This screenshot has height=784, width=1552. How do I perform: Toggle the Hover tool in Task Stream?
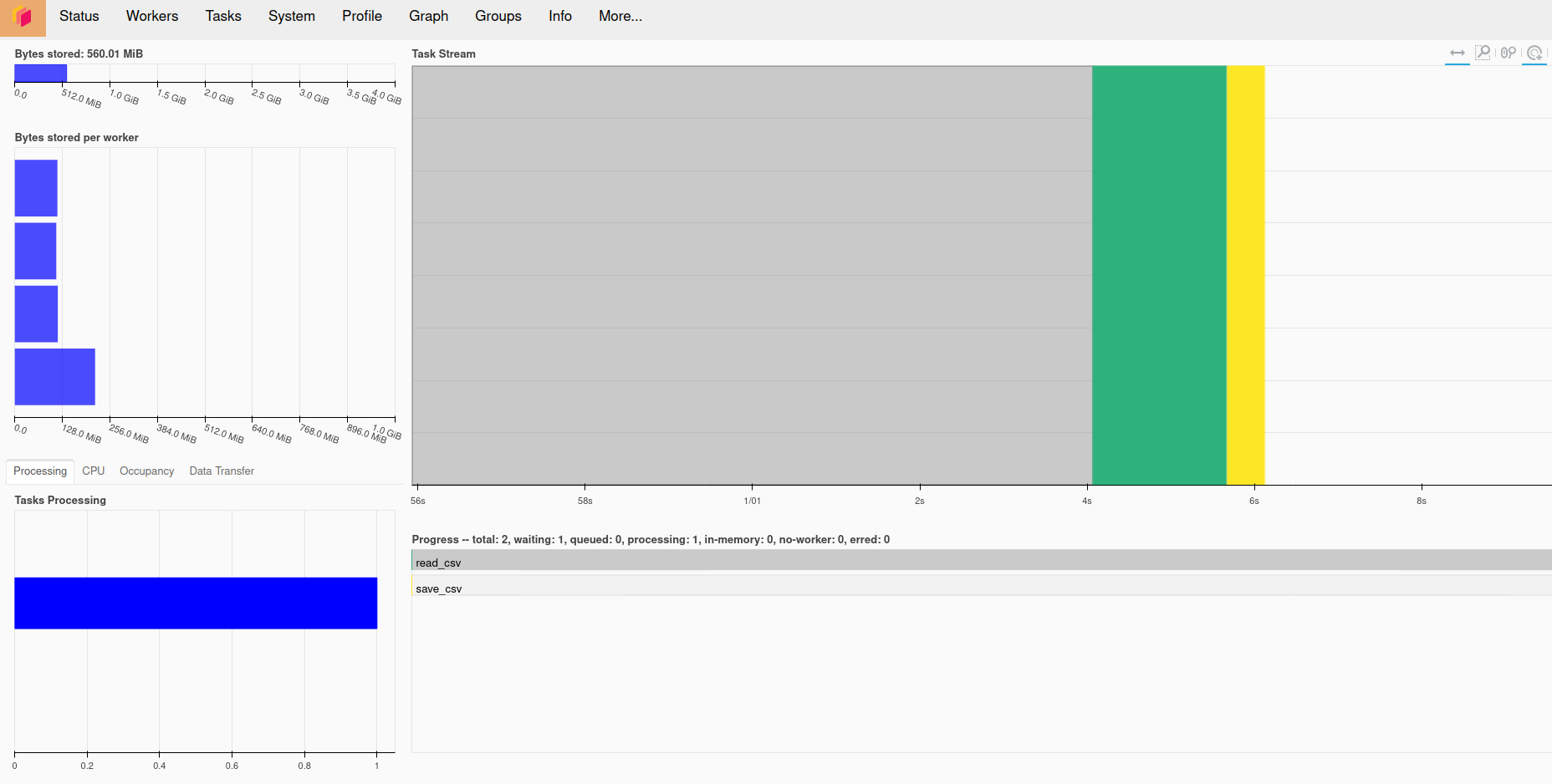1534,53
